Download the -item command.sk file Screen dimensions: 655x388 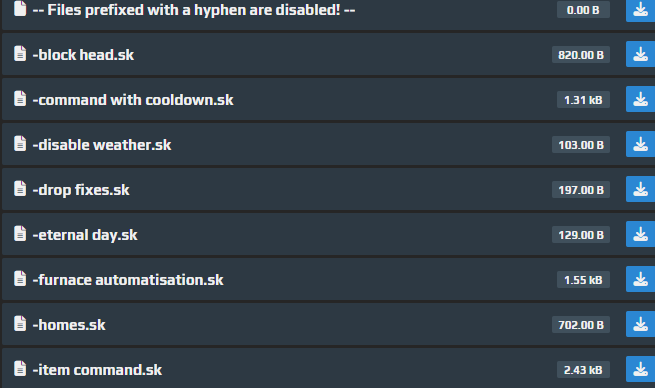click(640, 369)
